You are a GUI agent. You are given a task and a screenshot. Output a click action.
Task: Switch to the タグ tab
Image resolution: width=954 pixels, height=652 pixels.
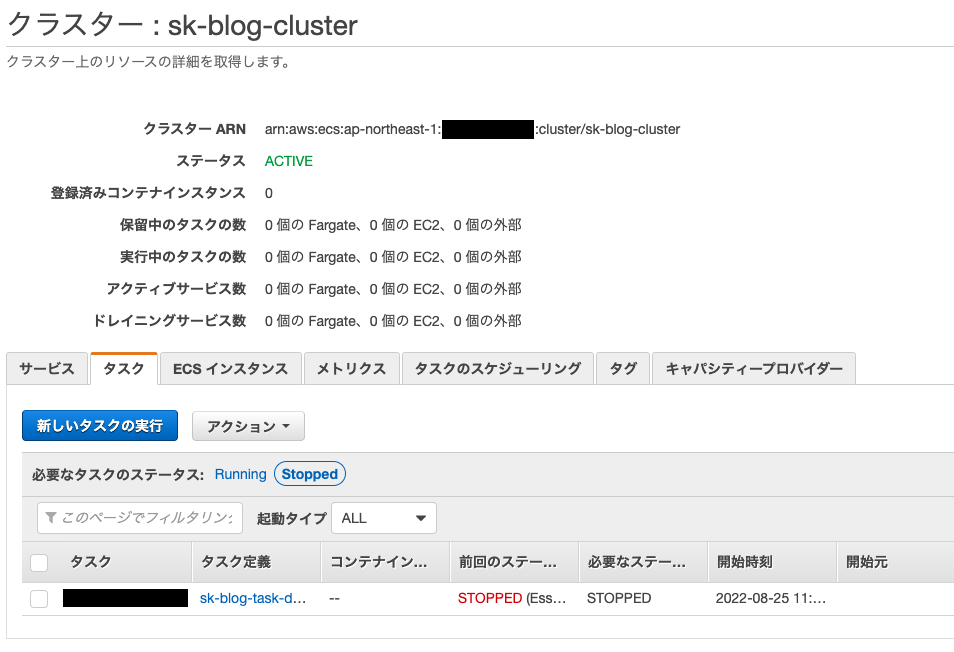coord(622,368)
